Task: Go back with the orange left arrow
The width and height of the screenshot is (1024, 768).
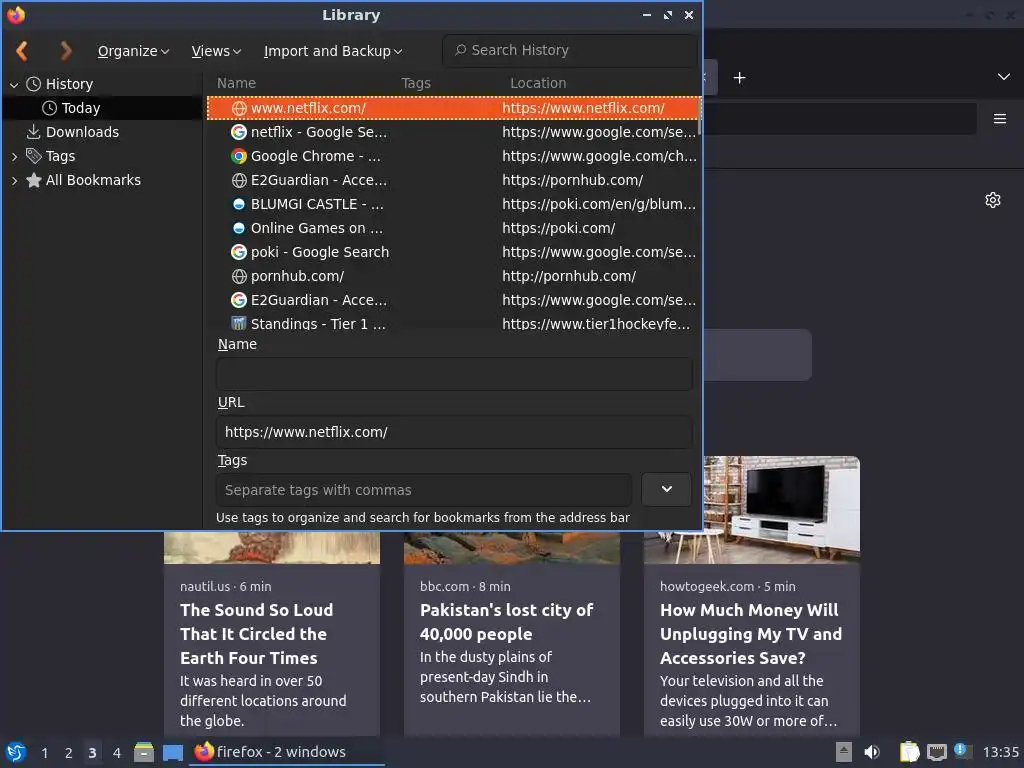Action: click(x=22, y=51)
